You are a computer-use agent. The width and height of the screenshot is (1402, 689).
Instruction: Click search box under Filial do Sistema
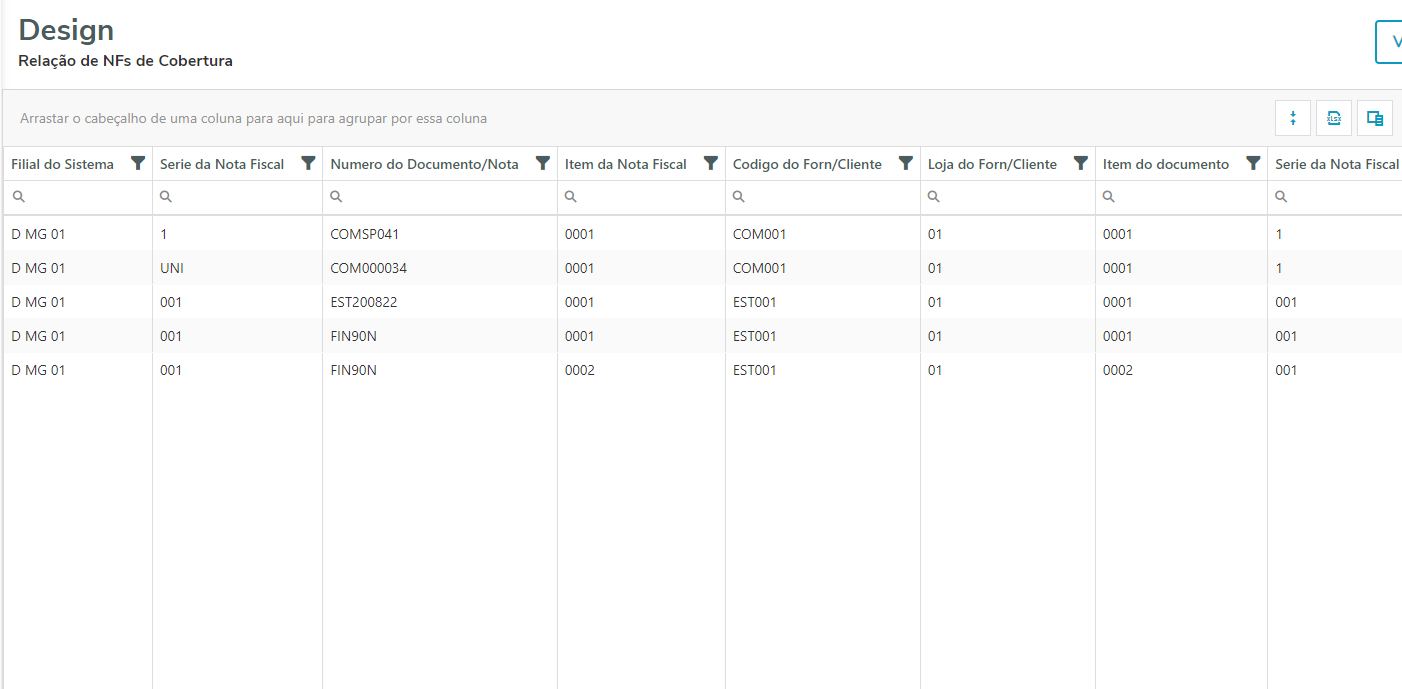click(x=85, y=197)
